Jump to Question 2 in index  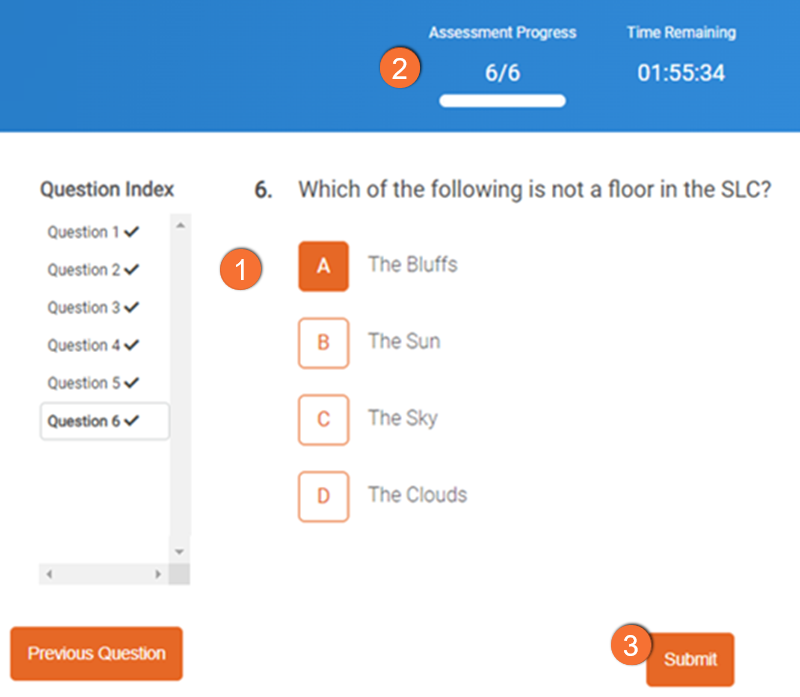coord(93,270)
